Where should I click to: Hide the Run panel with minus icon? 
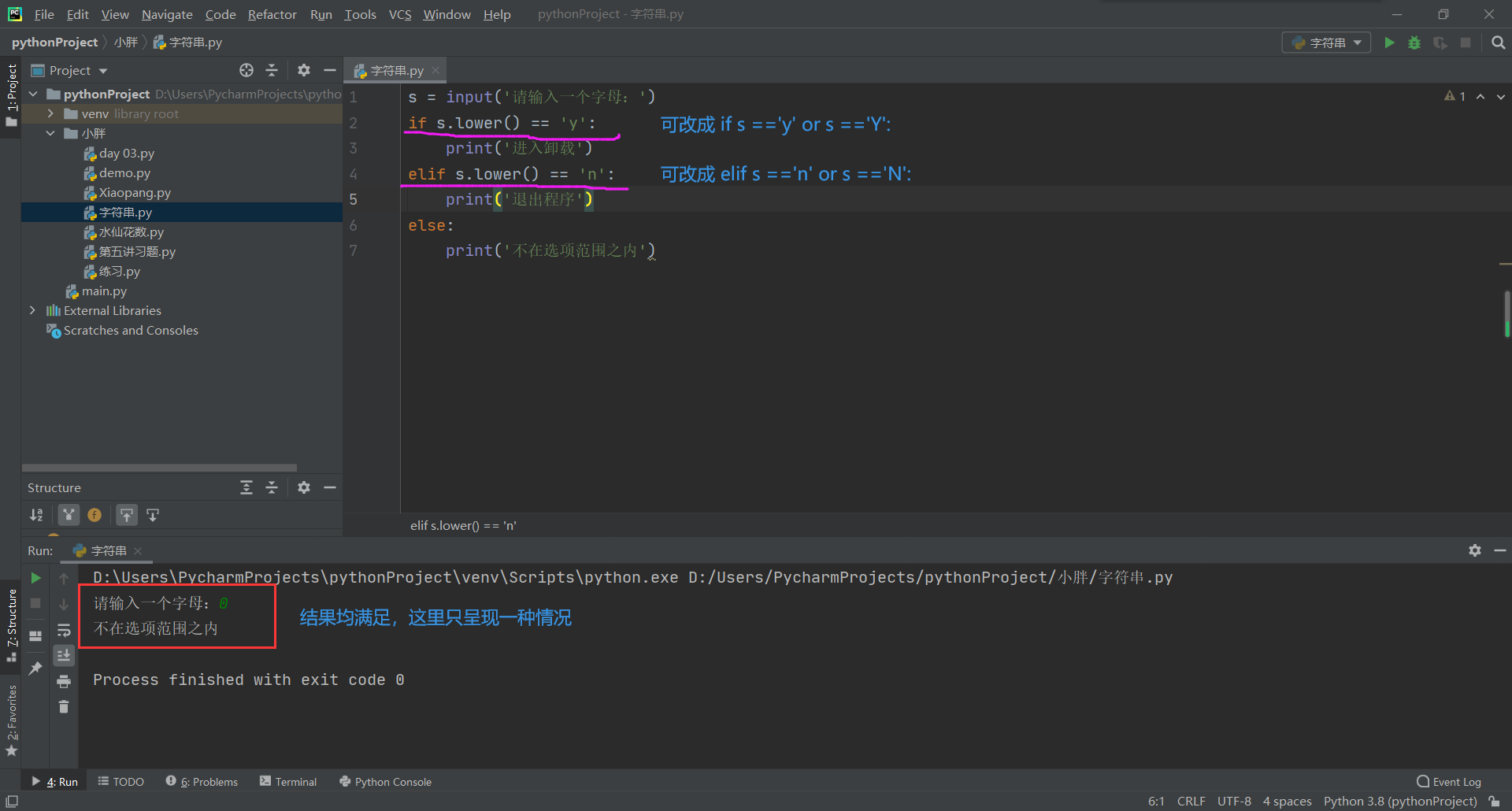click(1500, 550)
